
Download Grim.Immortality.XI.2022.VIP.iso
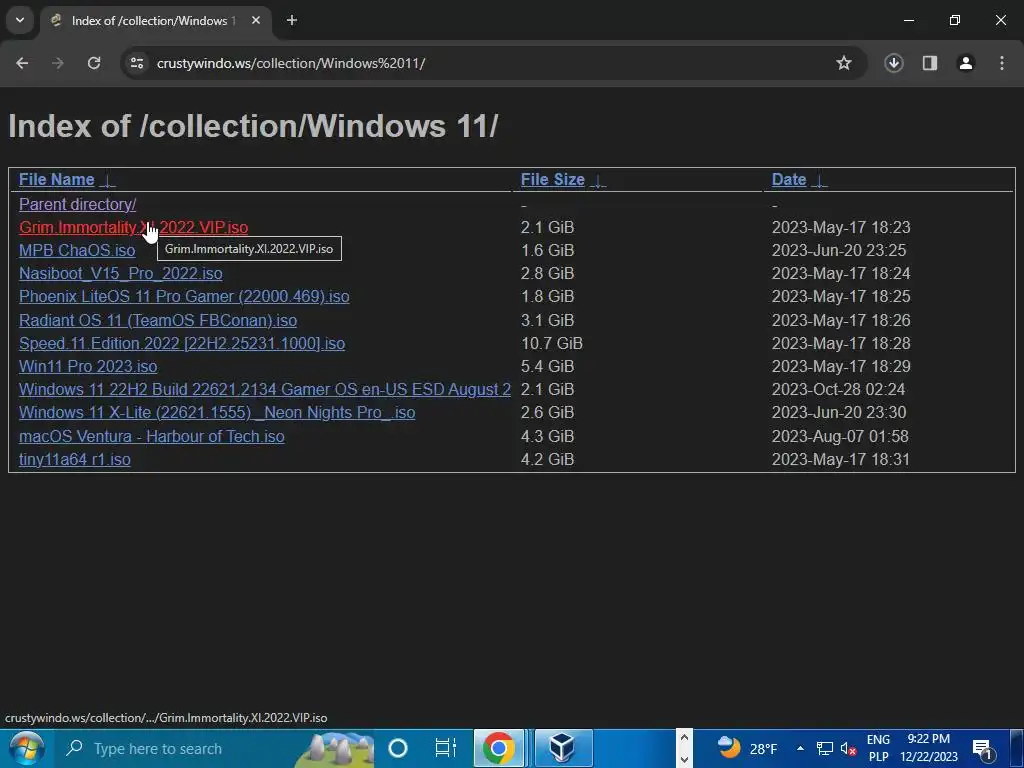[x=133, y=227]
